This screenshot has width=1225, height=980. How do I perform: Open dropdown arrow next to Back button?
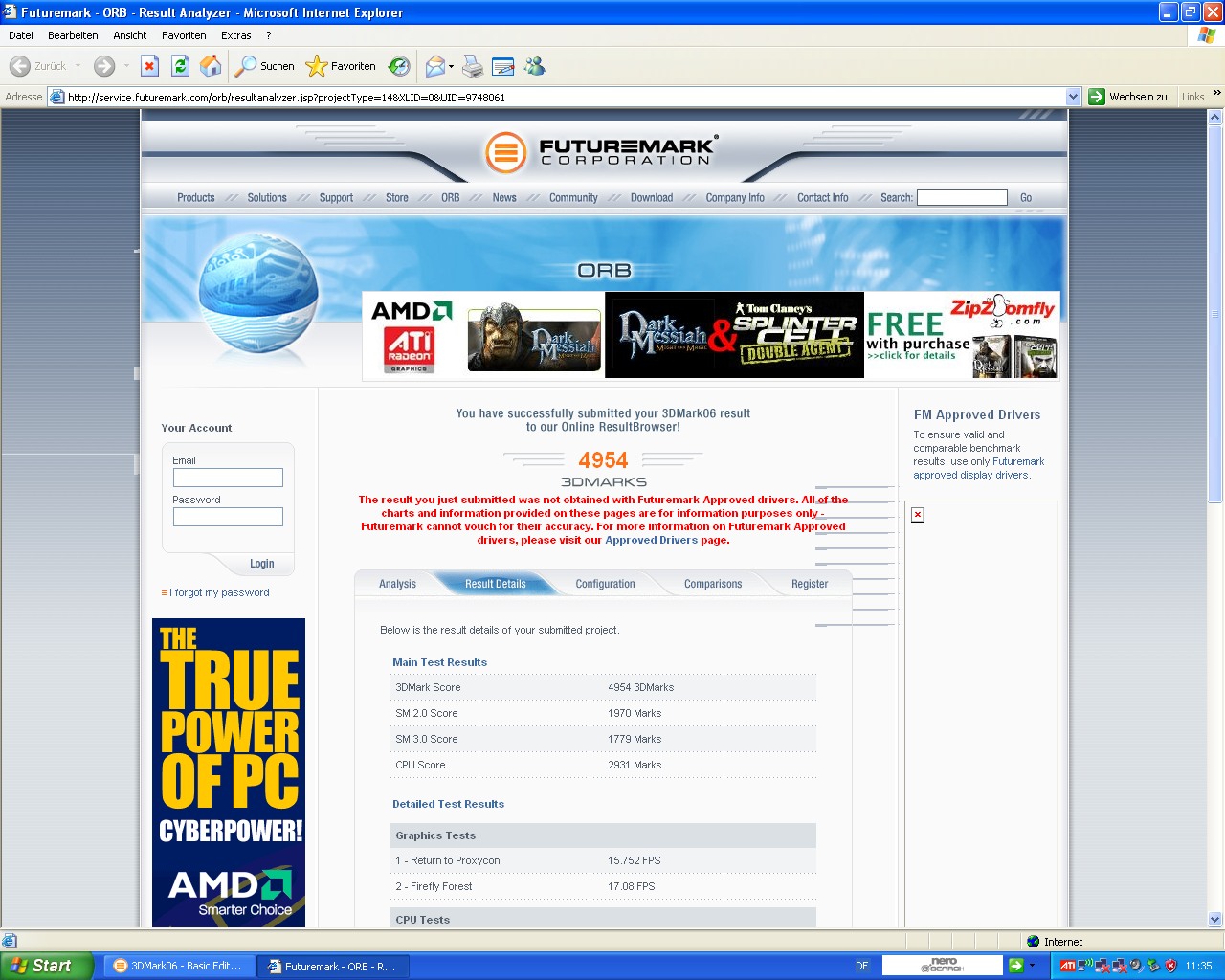click(x=78, y=66)
